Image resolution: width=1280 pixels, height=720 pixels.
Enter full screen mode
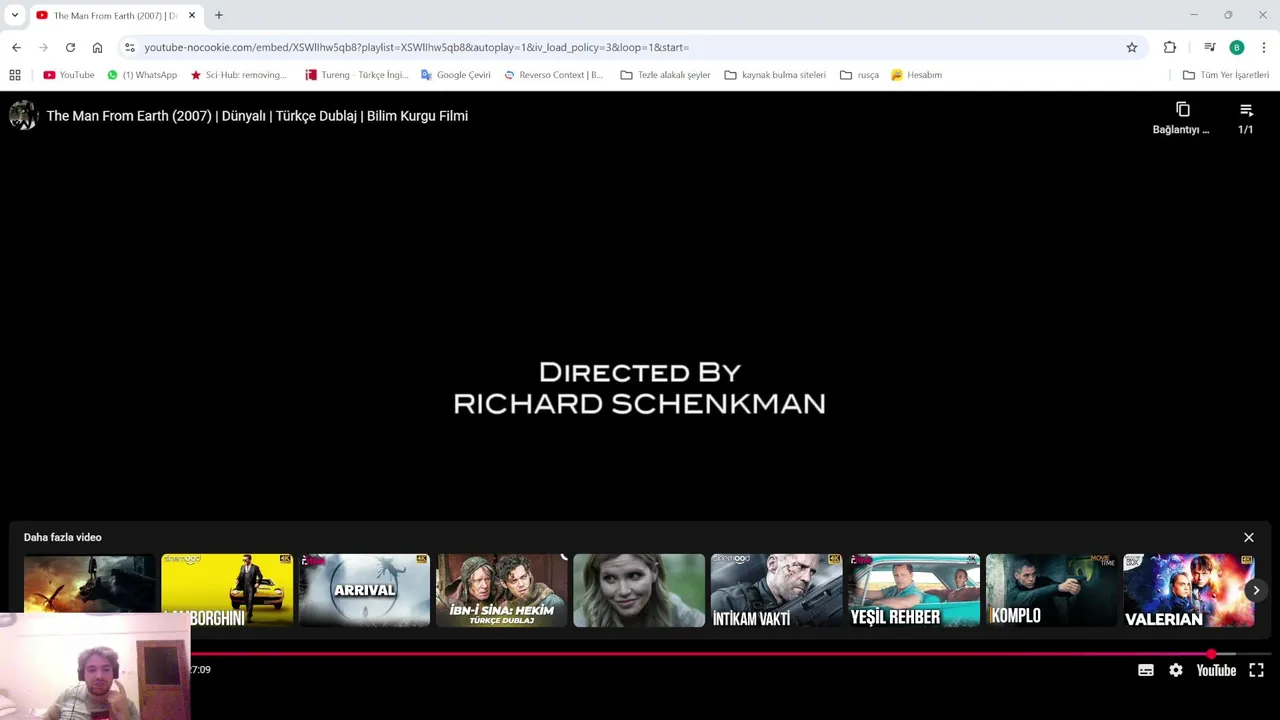(1257, 670)
